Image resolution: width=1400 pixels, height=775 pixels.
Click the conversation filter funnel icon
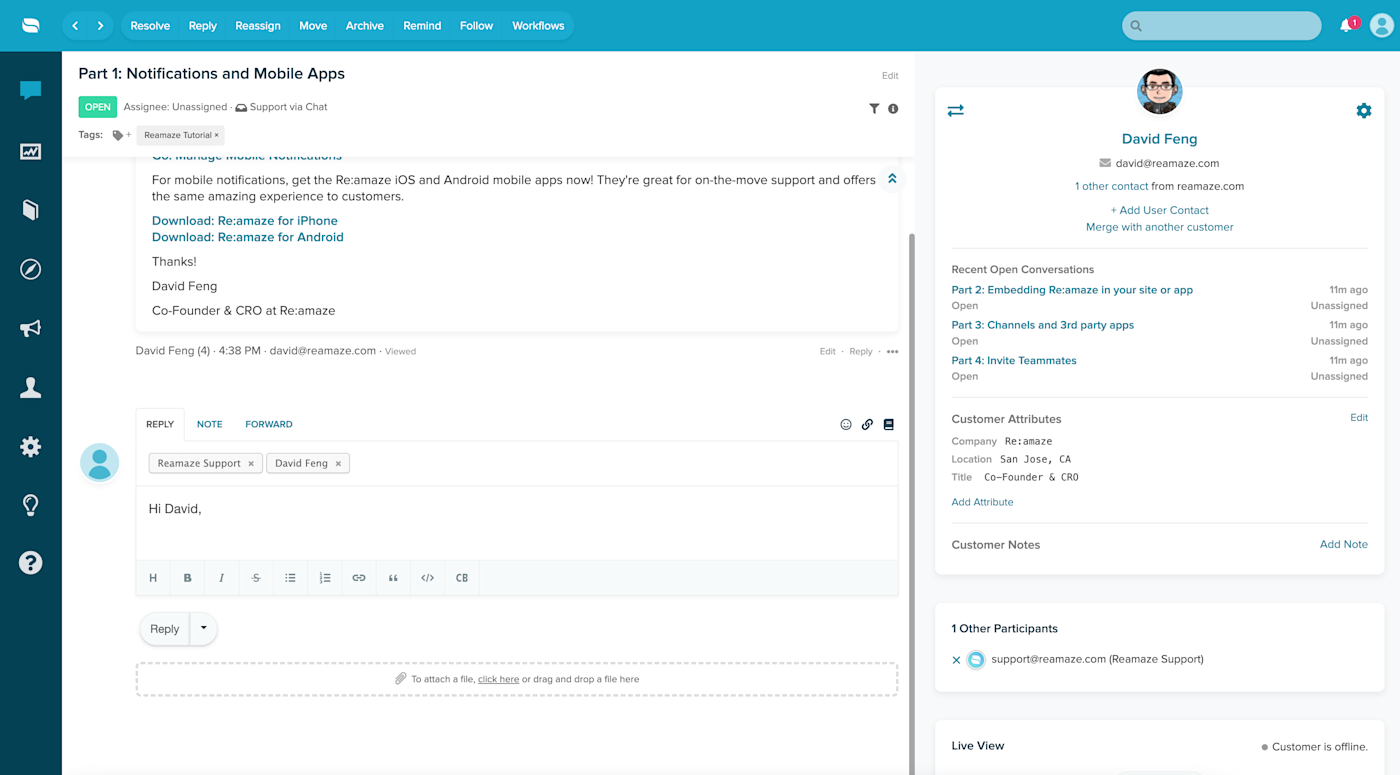874,108
